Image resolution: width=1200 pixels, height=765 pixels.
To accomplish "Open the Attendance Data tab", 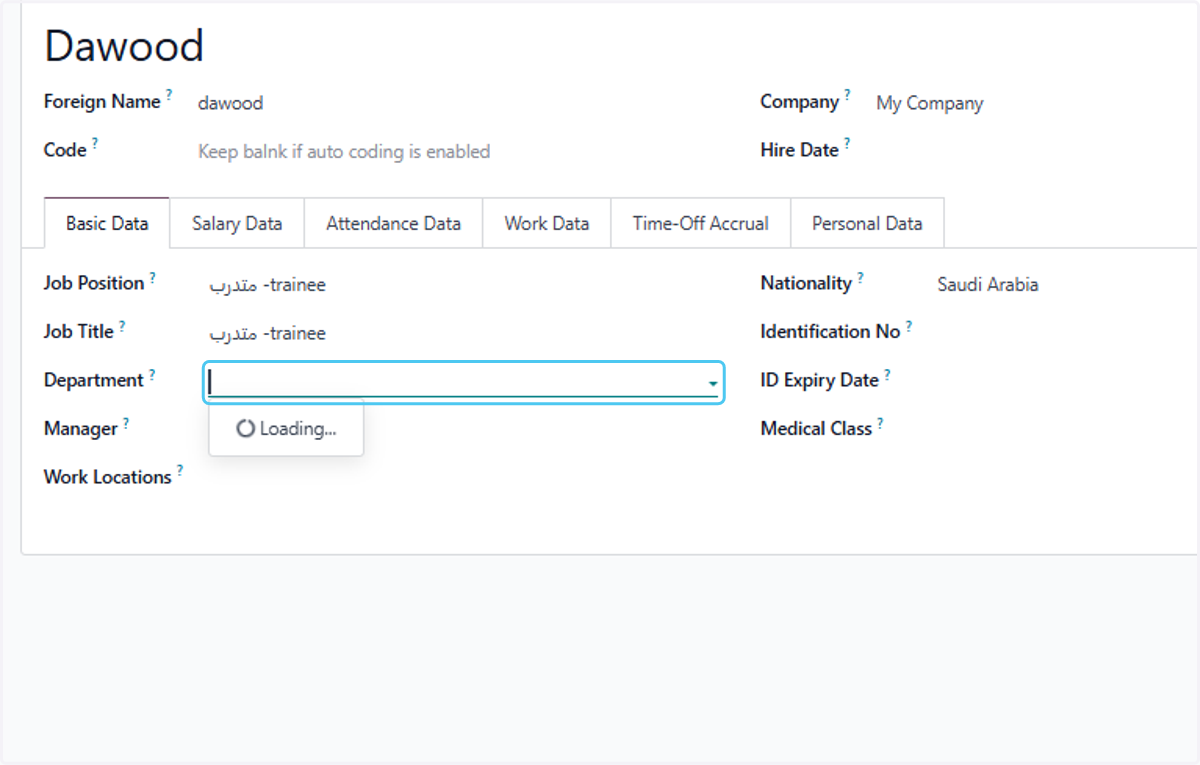I will [394, 223].
